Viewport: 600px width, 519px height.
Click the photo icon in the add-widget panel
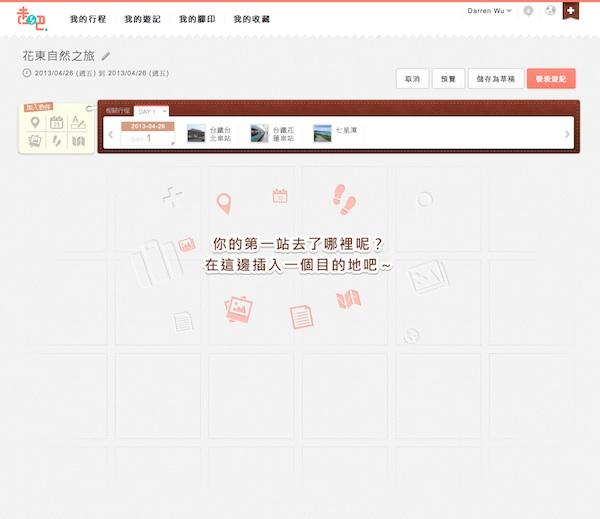coord(35,142)
